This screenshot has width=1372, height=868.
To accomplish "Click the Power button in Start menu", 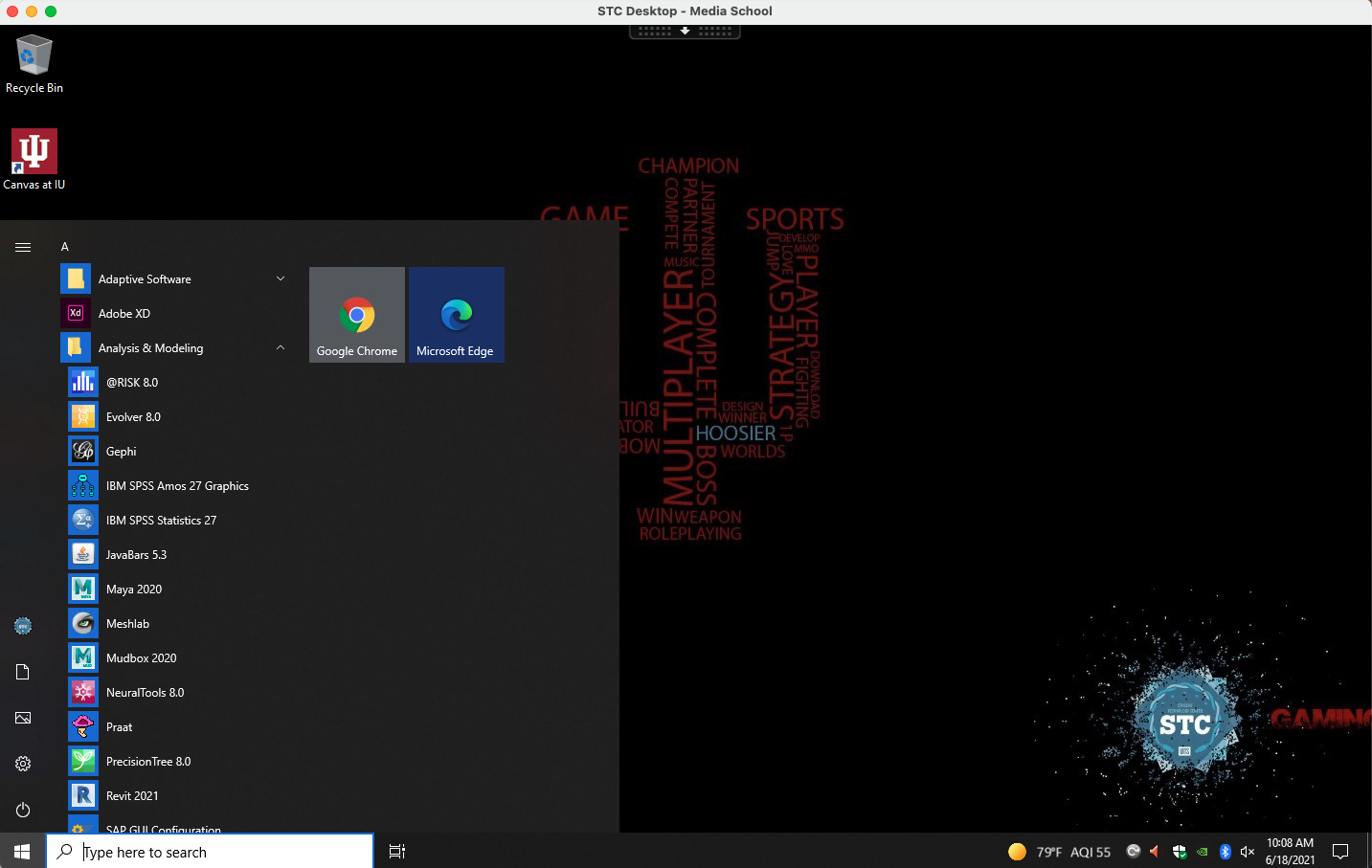I will tap(23, 810).
